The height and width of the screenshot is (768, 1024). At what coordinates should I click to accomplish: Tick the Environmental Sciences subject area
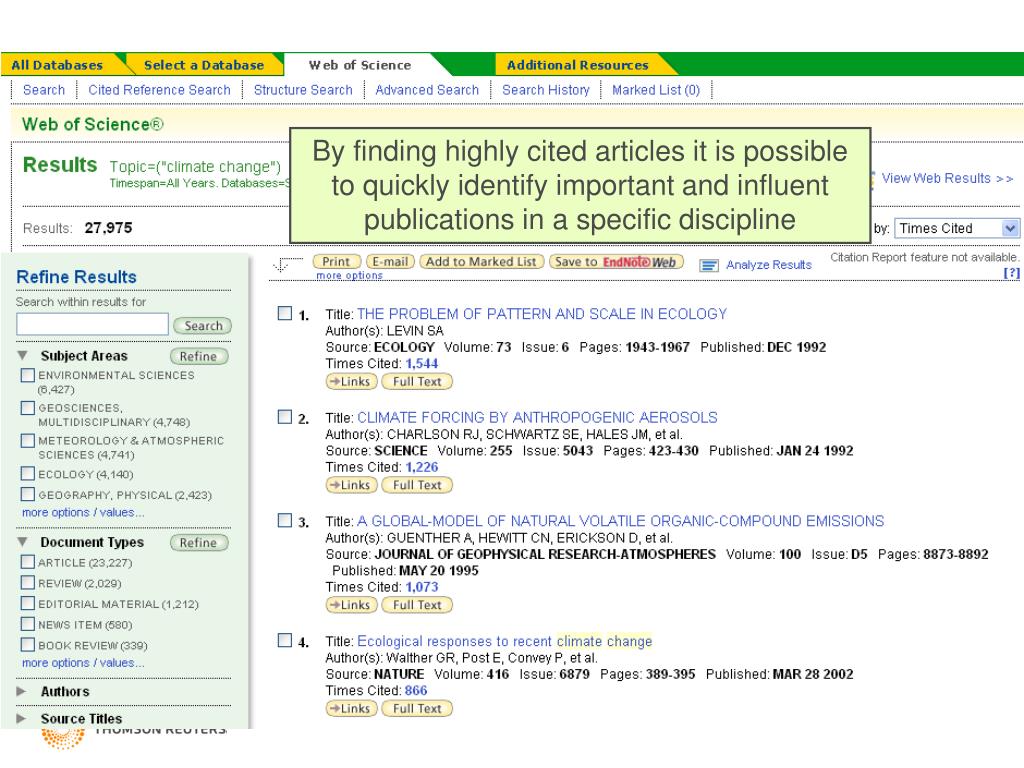(27, 375)
